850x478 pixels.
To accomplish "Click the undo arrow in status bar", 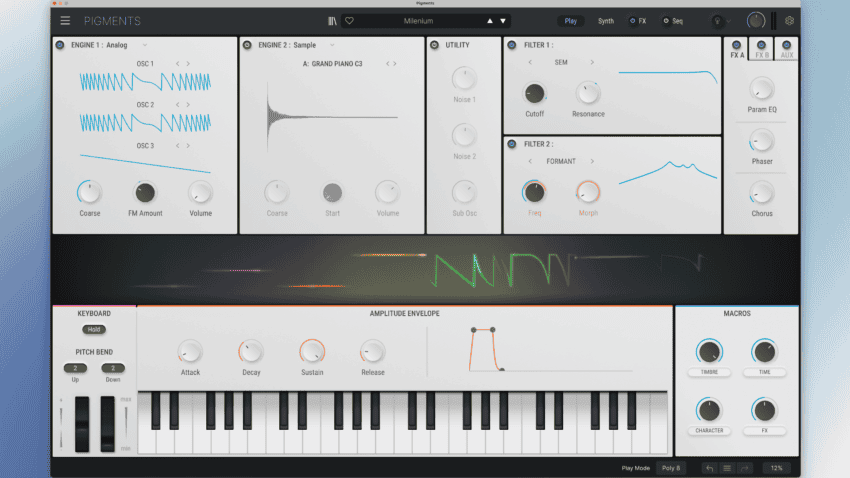I will point(710,468).
